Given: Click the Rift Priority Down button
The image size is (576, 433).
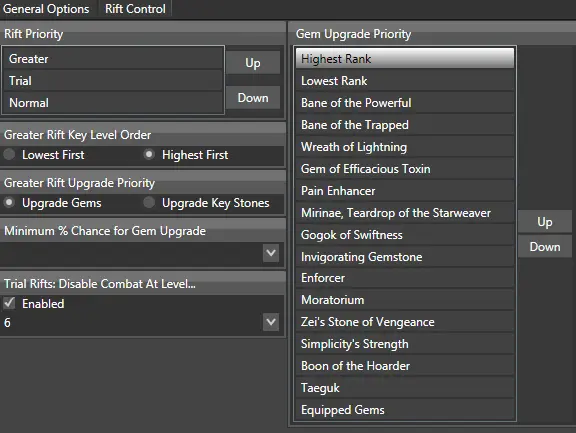Looking at the screenshot, I should coord(253,98).
